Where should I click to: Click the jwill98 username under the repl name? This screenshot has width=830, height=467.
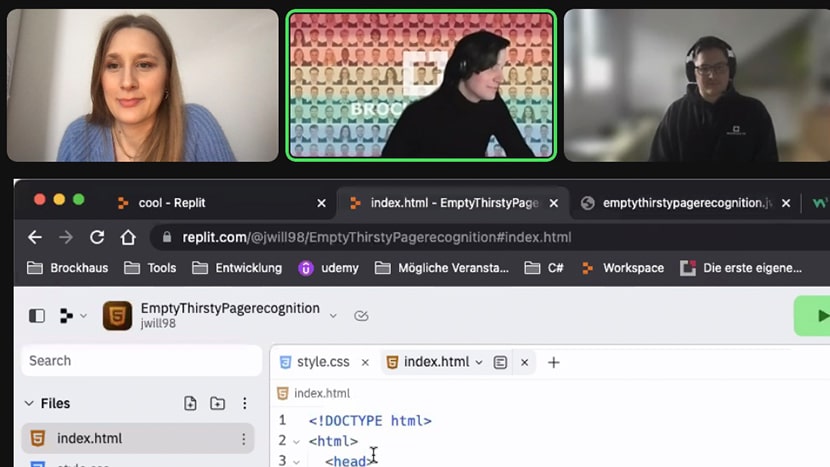[158, 324]
